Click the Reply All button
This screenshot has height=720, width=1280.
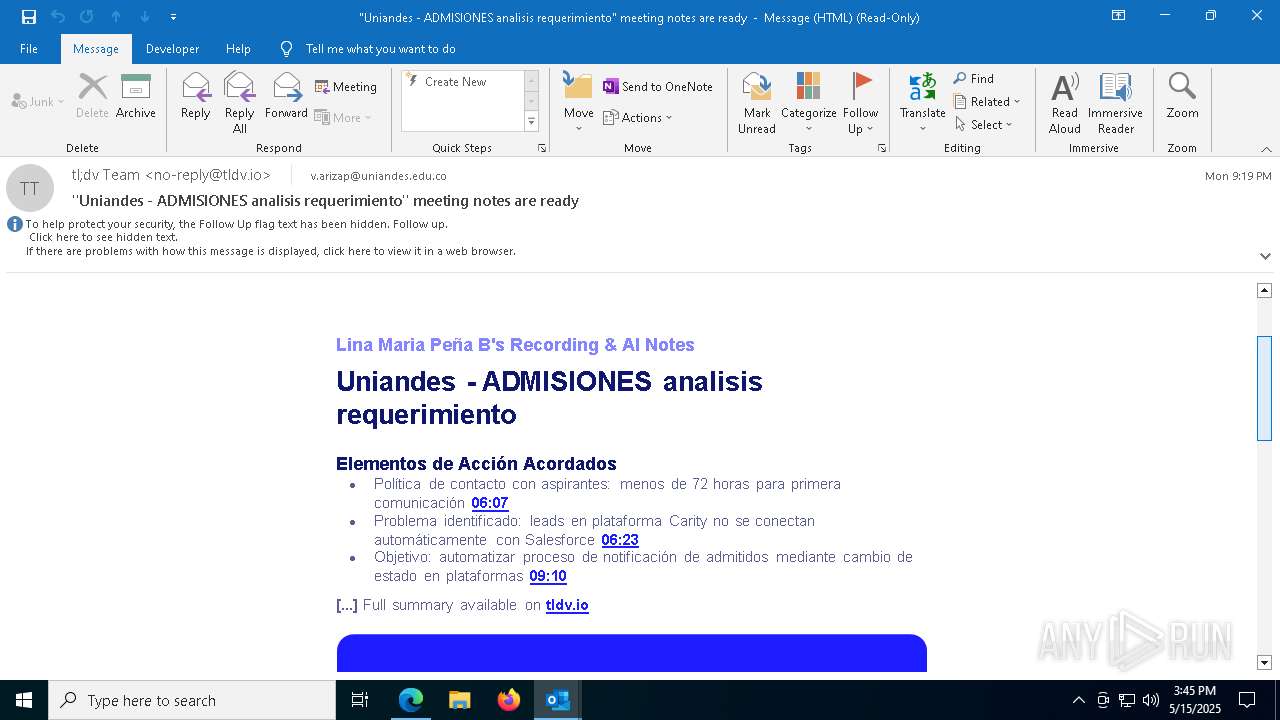coord(240,103)
